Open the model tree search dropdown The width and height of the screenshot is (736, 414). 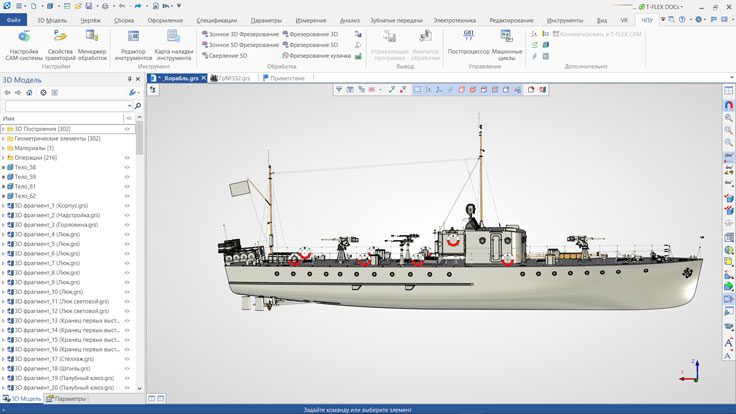[x=130, y=106]
